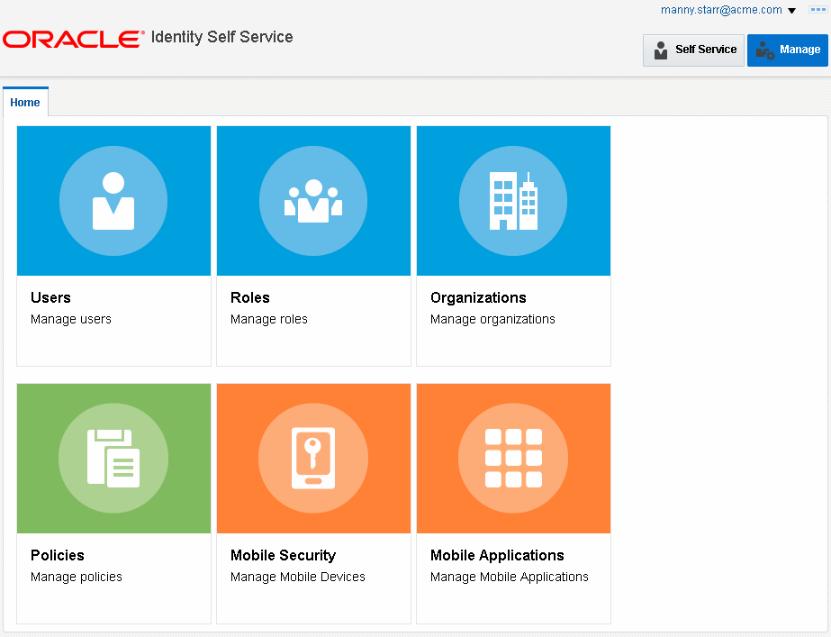The width and height of the screenshot is (831, 637).
Task: Click the "Manage policies" description
Action: [x=76, y=577]
